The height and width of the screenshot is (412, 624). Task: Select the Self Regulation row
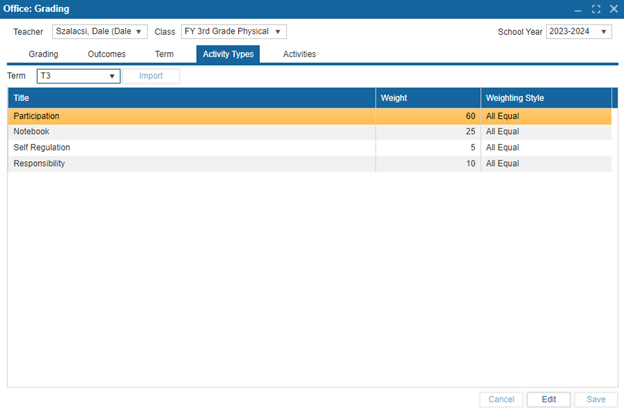[191, 148]
